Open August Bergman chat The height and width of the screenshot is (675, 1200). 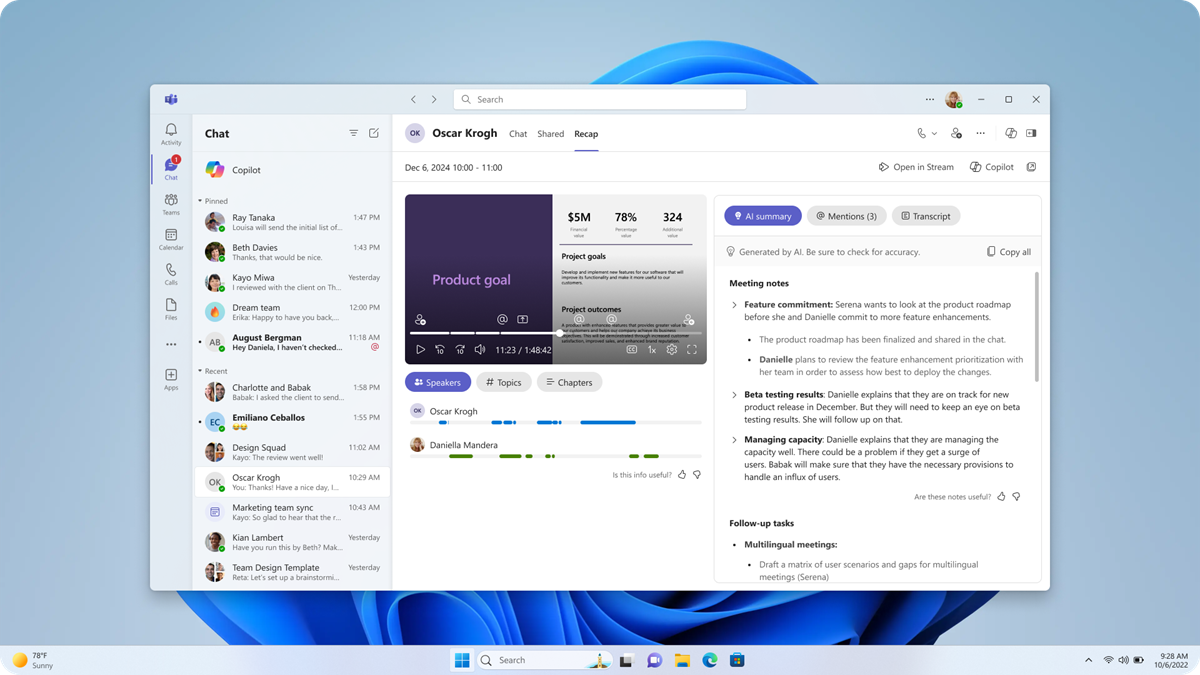(x=292, y=342)
